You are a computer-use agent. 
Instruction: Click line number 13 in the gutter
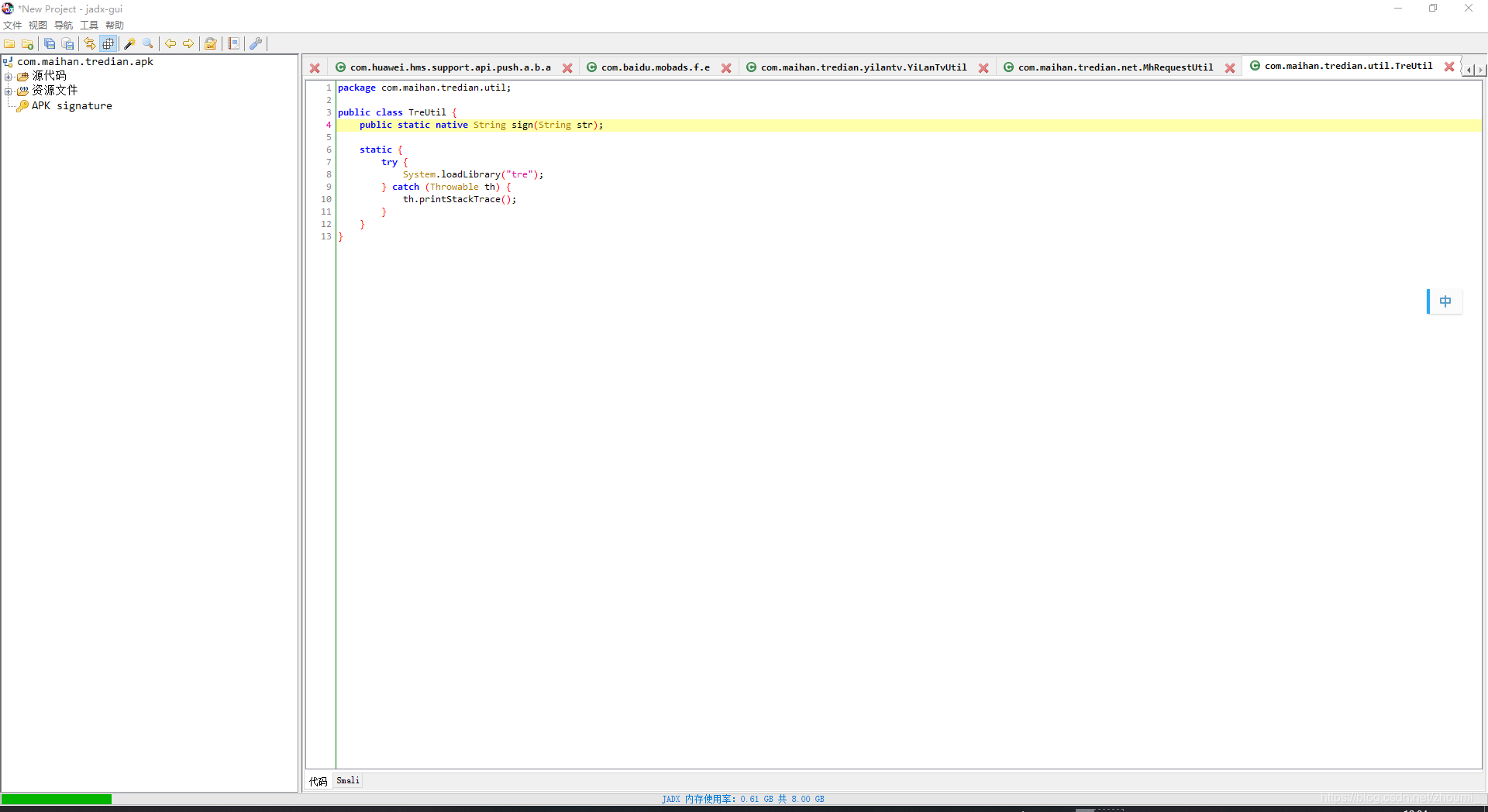(x=326, y=236)
